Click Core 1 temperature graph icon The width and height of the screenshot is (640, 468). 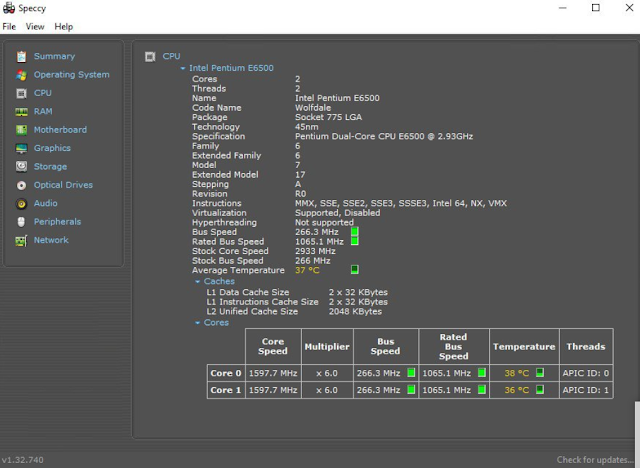pos(540,390)
